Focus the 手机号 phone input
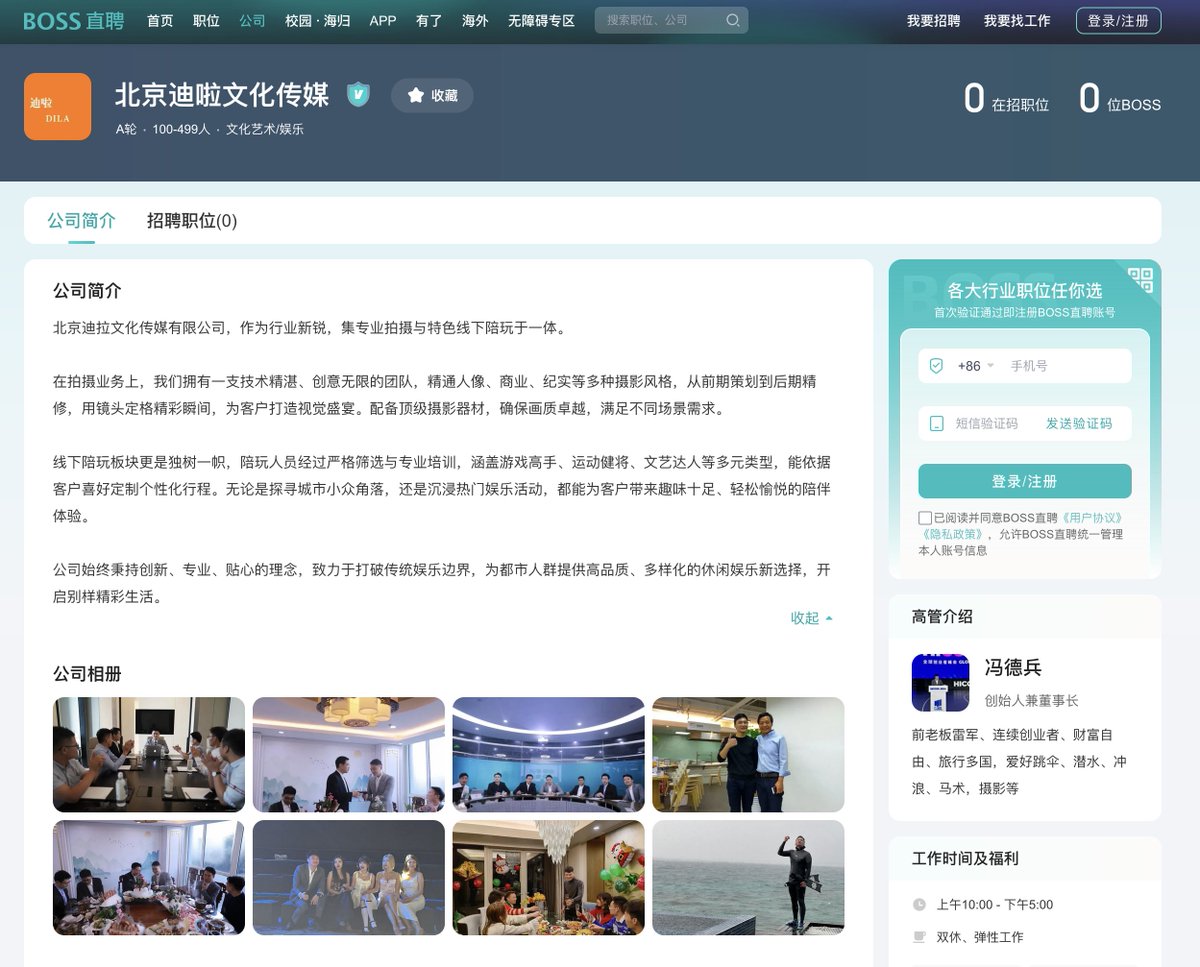The image size is (1200, 967). pyautogui.click(x=1066, y=366)
